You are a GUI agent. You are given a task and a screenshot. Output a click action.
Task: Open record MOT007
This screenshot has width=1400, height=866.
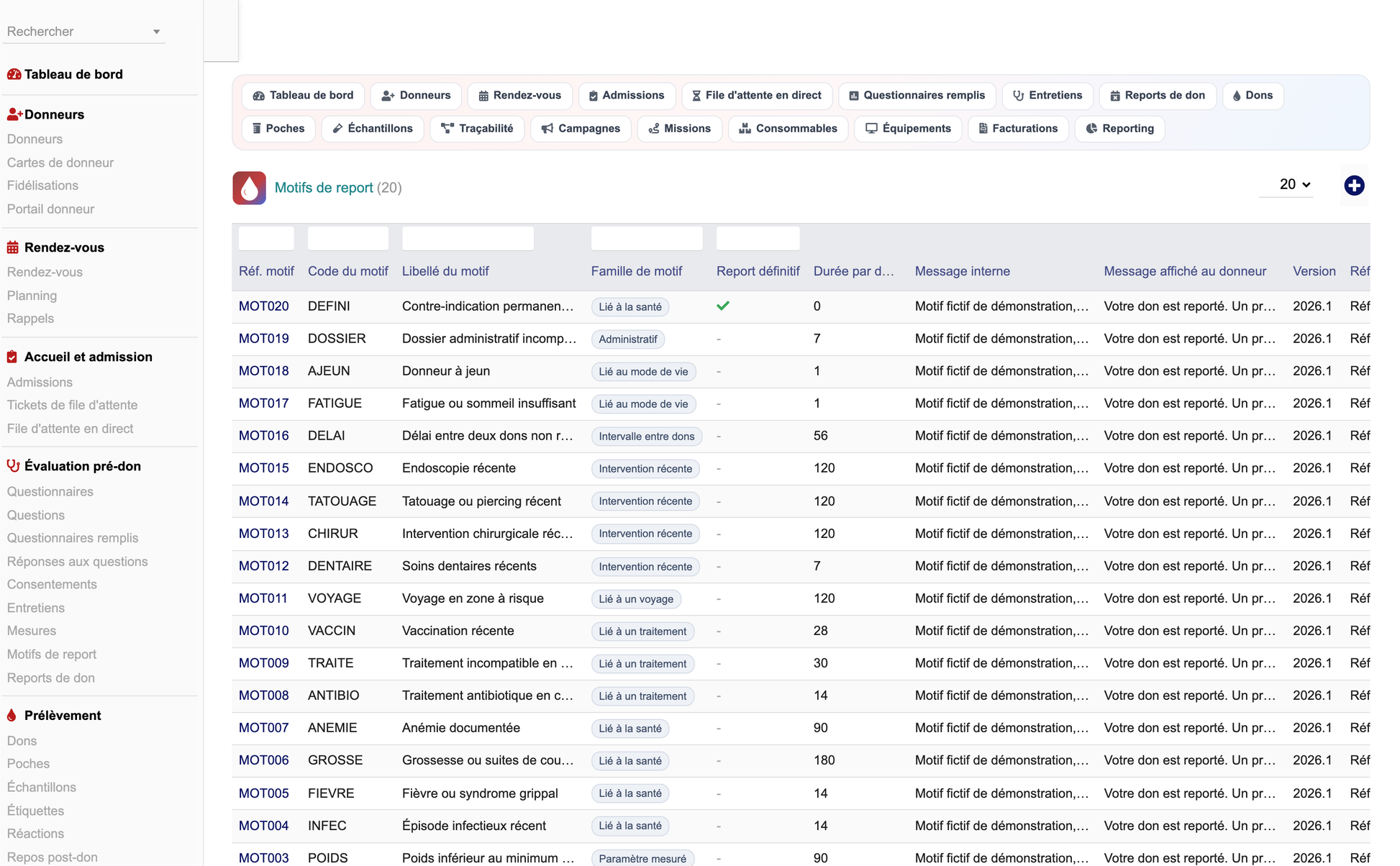(264, 728)
